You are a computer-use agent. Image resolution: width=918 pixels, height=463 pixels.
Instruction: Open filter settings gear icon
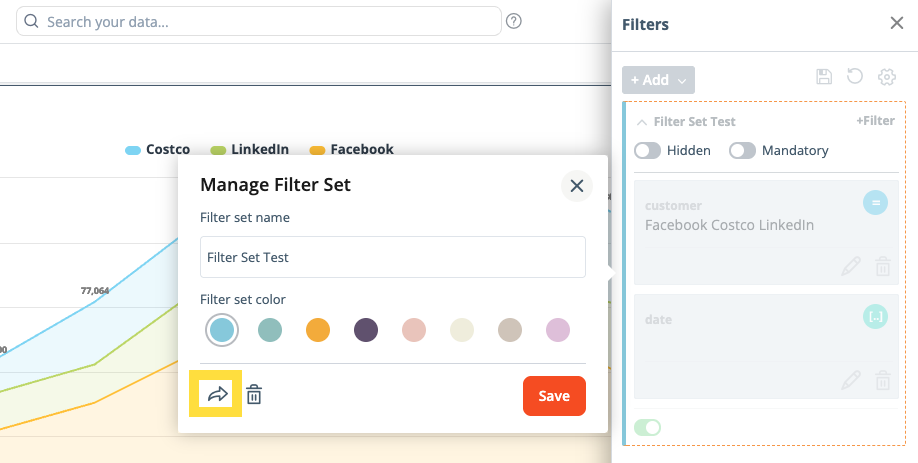(886, 77)
